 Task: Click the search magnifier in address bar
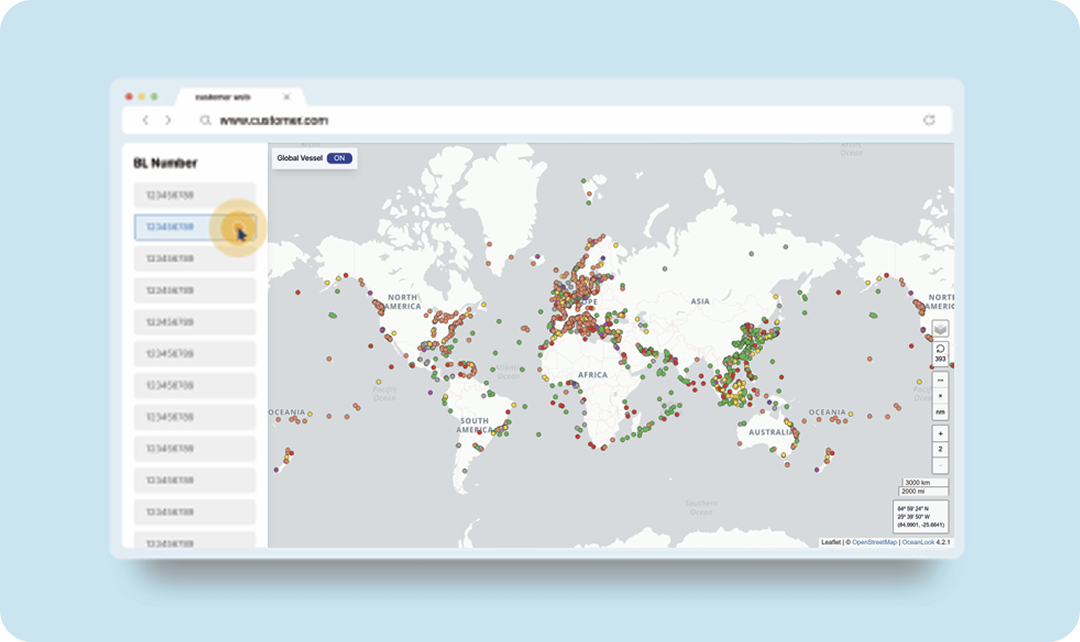[x=205, y=120]
